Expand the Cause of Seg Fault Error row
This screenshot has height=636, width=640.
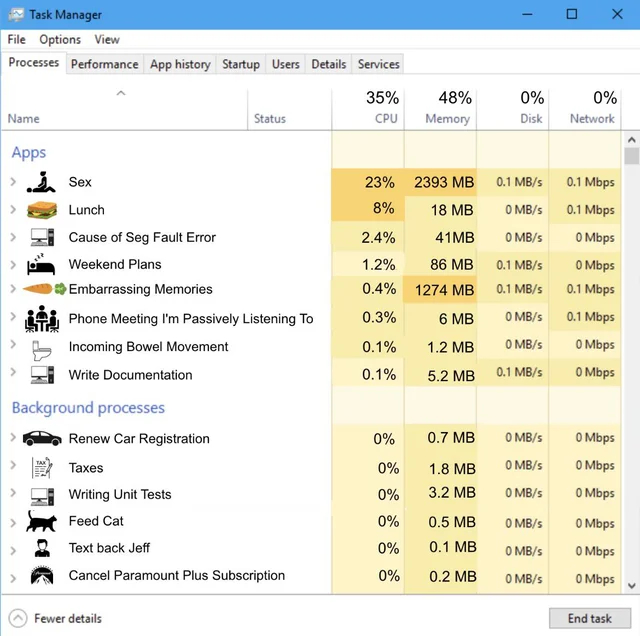[x=13, y=237]
